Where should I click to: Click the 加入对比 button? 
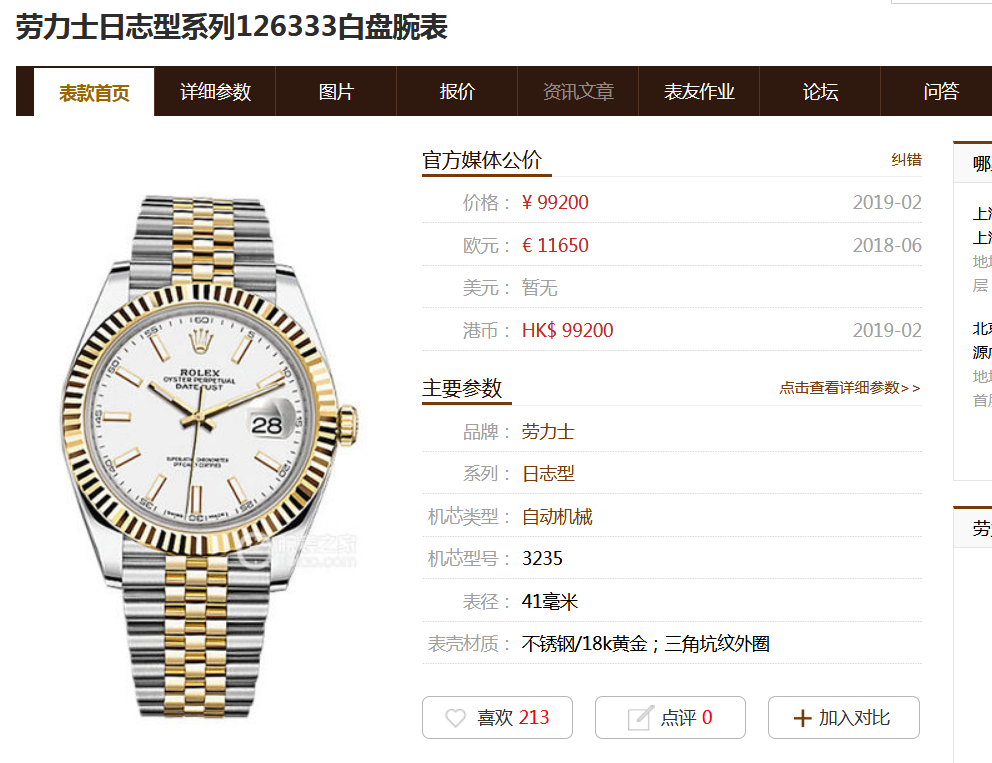[x=843, y=717]
